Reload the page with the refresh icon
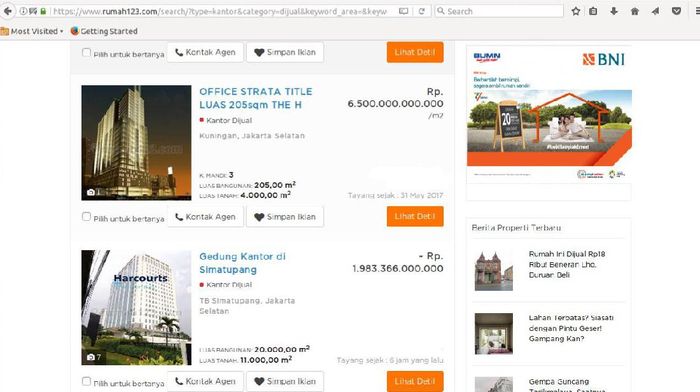Screen dimensions: 700x392 [421, 11]
